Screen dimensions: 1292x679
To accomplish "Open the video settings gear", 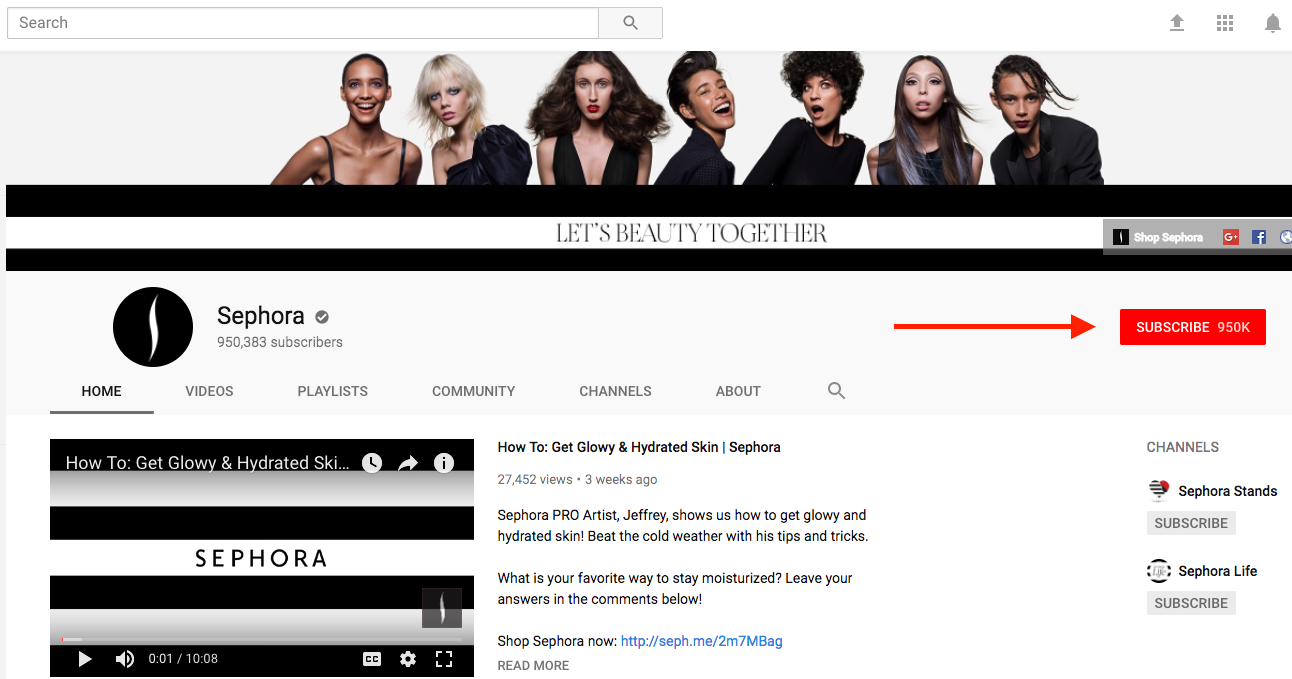I will 408,659.
